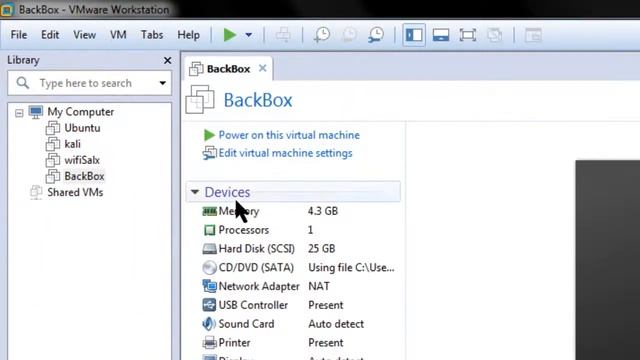
Task: Select the Ubuntu virtual machine
Action: point(82,128)
